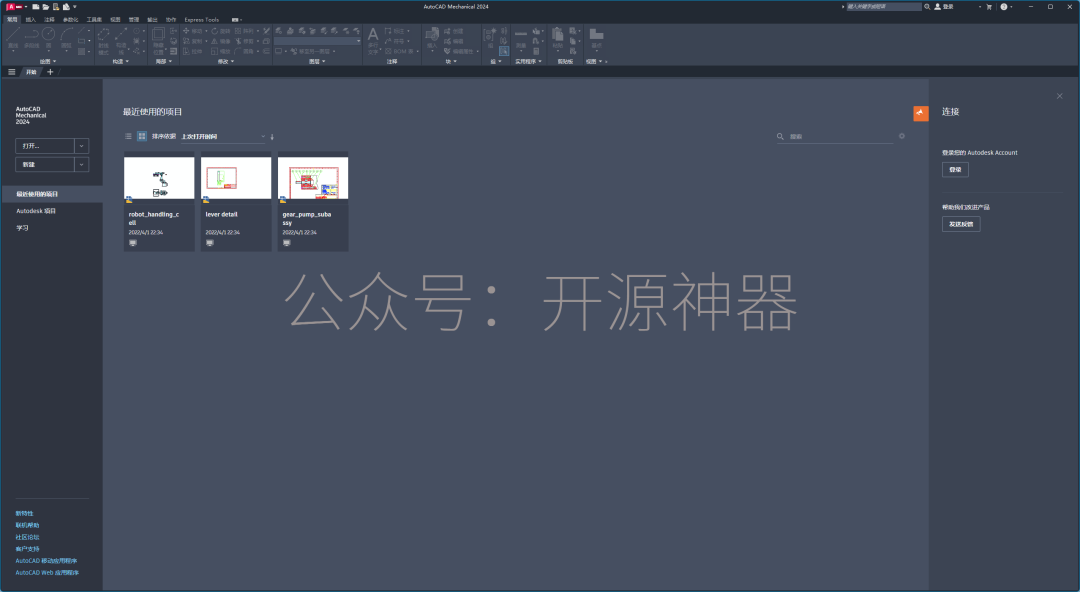Select the Line (直线) tool
Image resolution: width=1080 pixels, height=592 pixels.
pos(12,37)
